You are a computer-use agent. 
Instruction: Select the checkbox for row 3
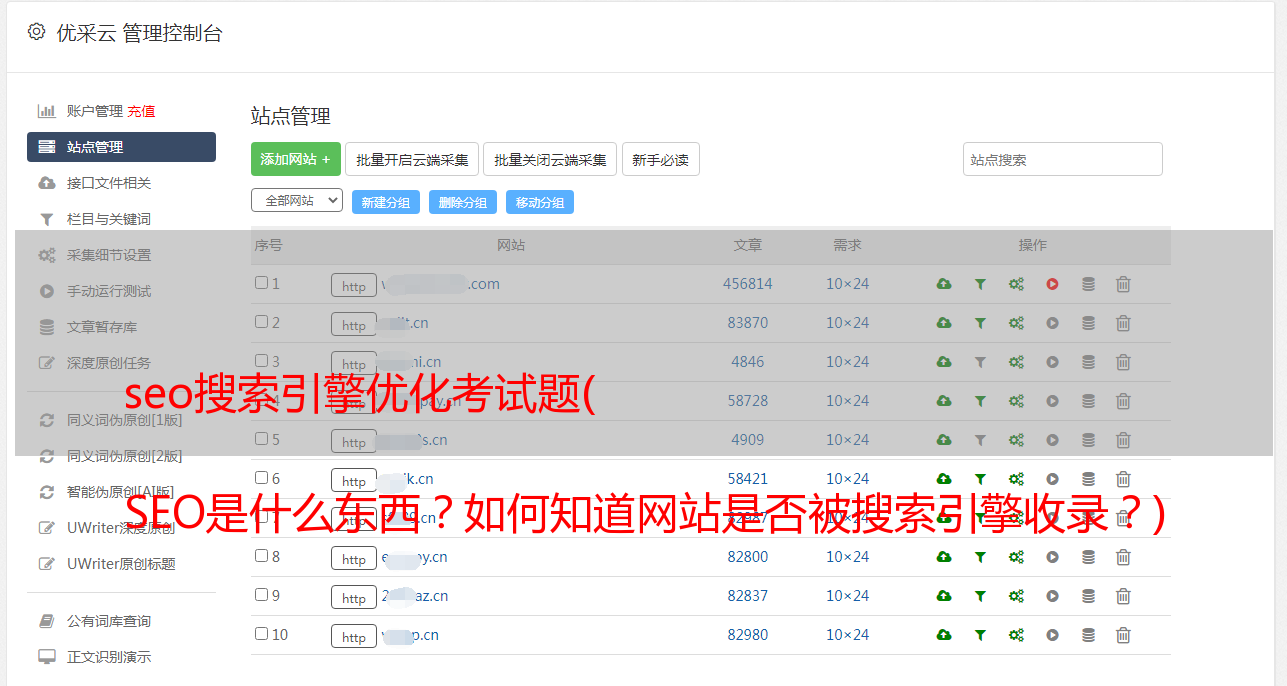click(261, 361)
